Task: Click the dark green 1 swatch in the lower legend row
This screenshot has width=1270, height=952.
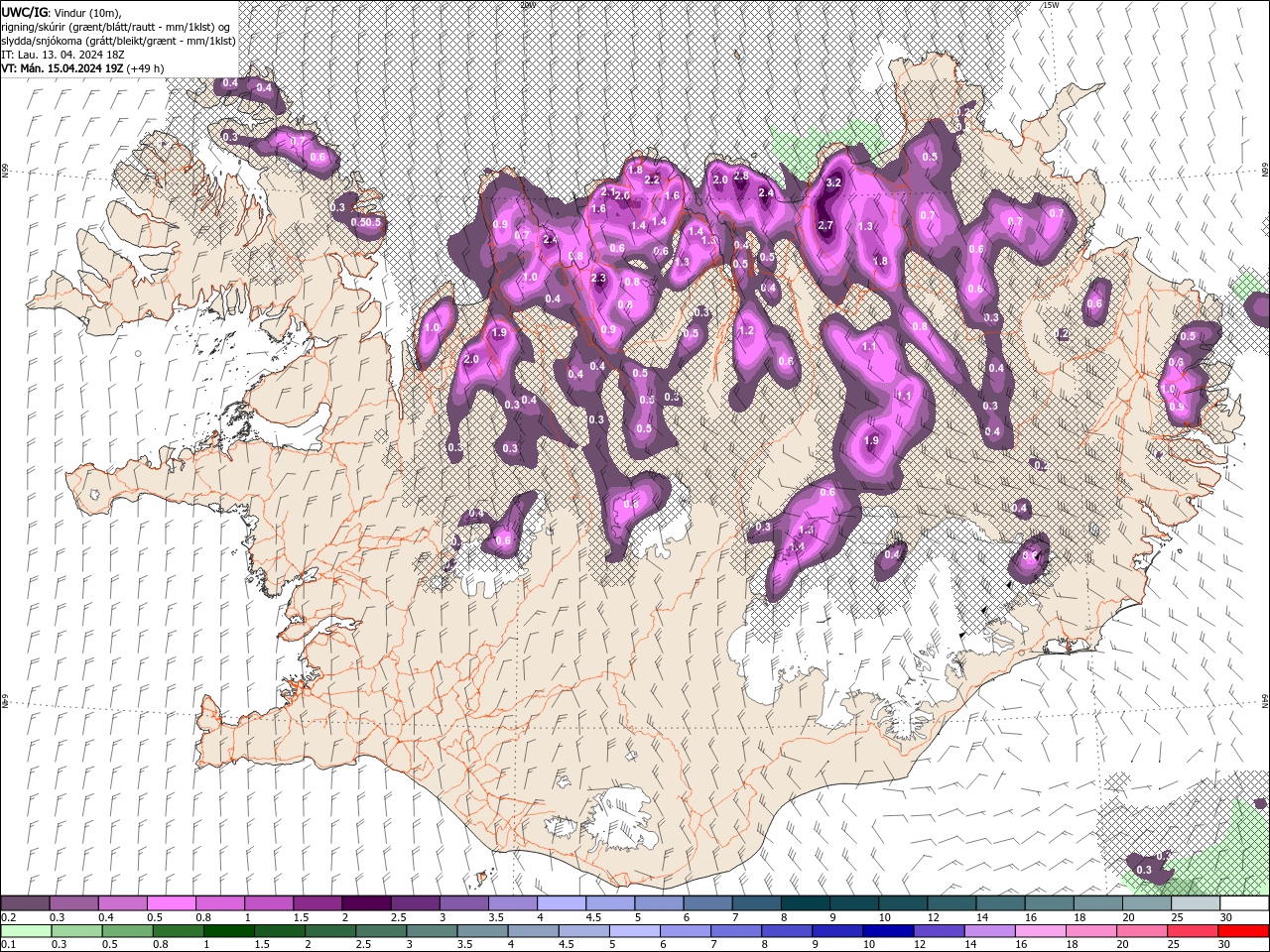Action: pyautogui.click(x=229, y=931)
